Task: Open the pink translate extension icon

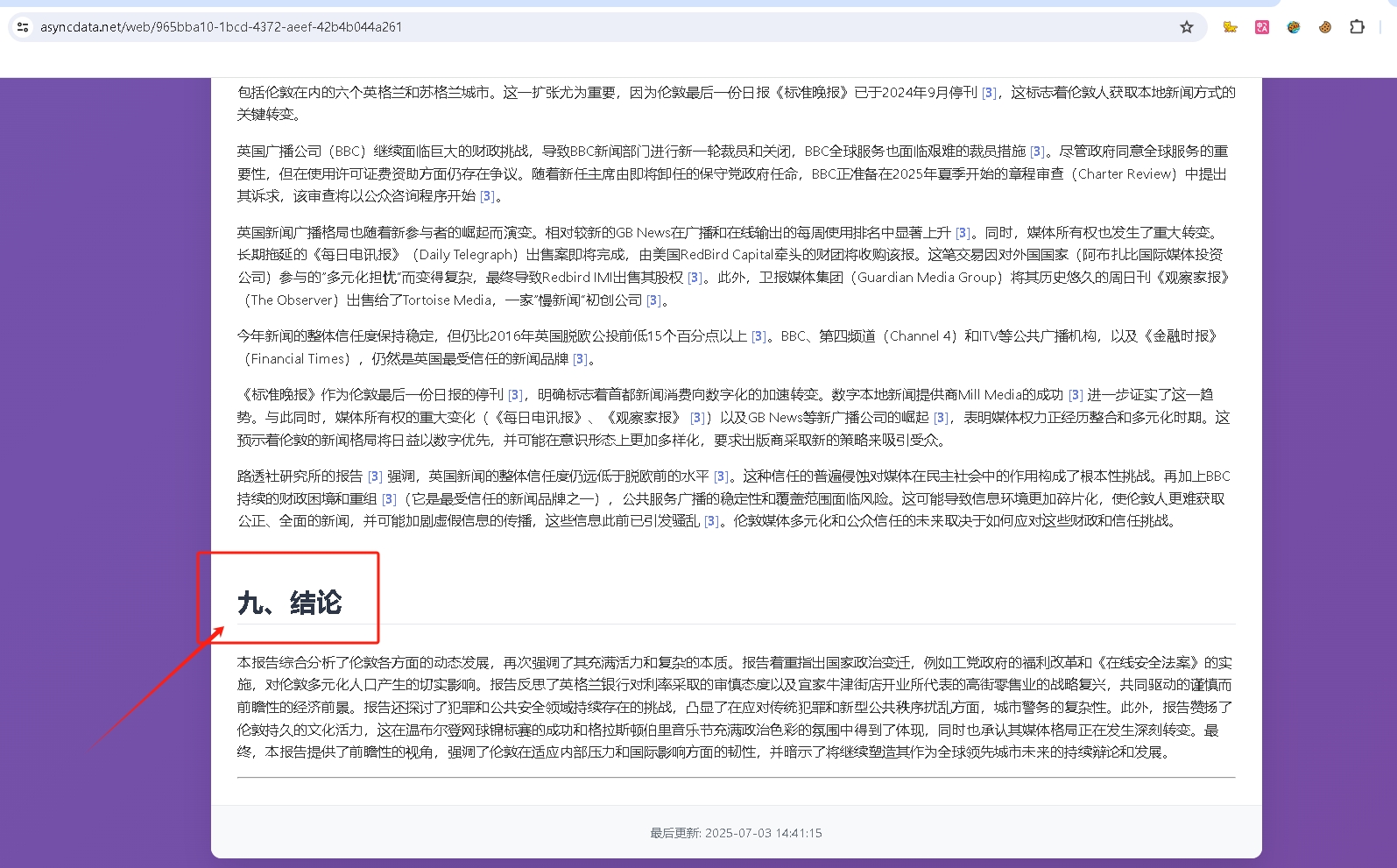Action: click(x=1262, y=27)
